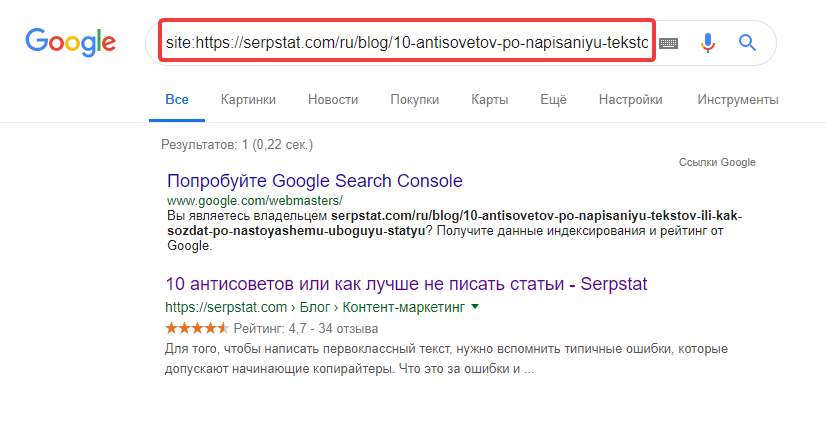Click the Google logo
The height and width of the screenshot is (431, 827).
[71, 42]
